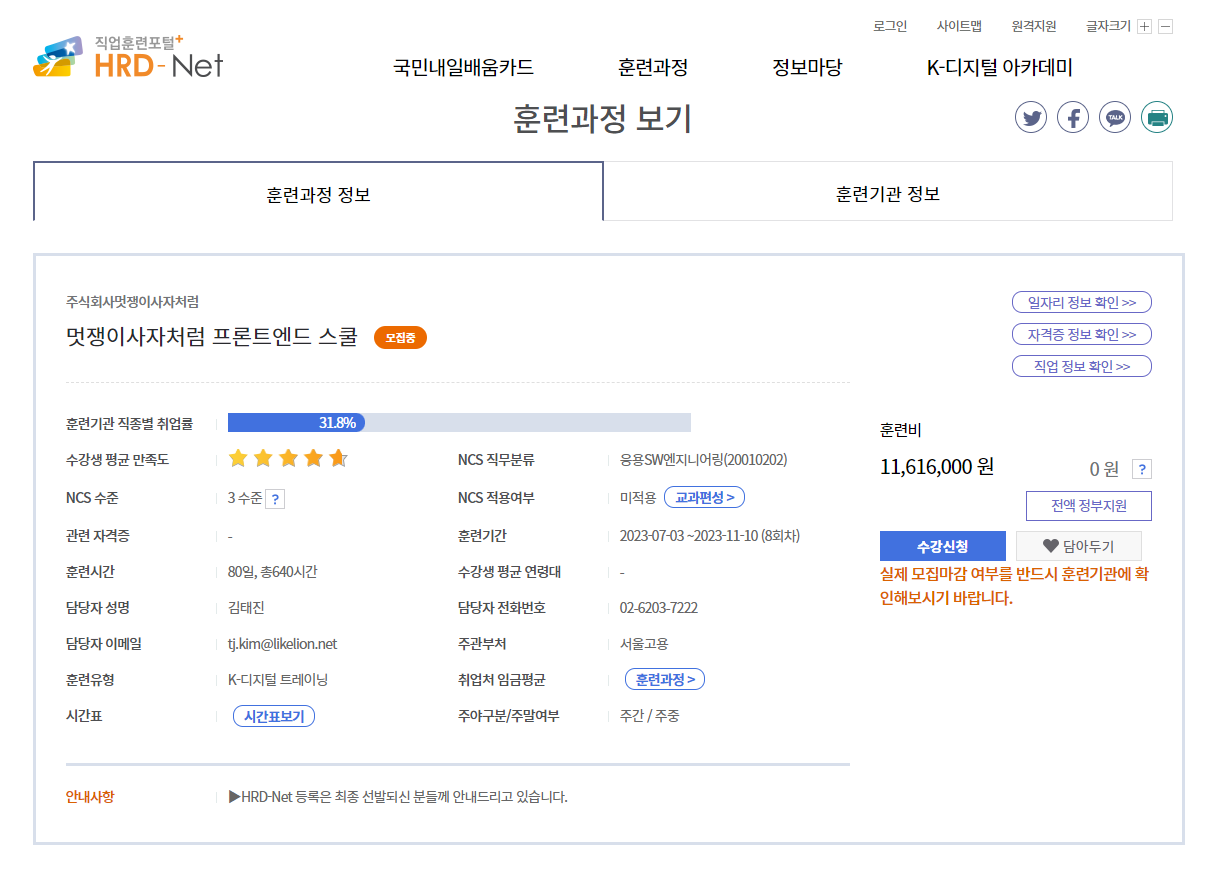Click the 훈련과정 보기 page heading

[x=602, y=119]
